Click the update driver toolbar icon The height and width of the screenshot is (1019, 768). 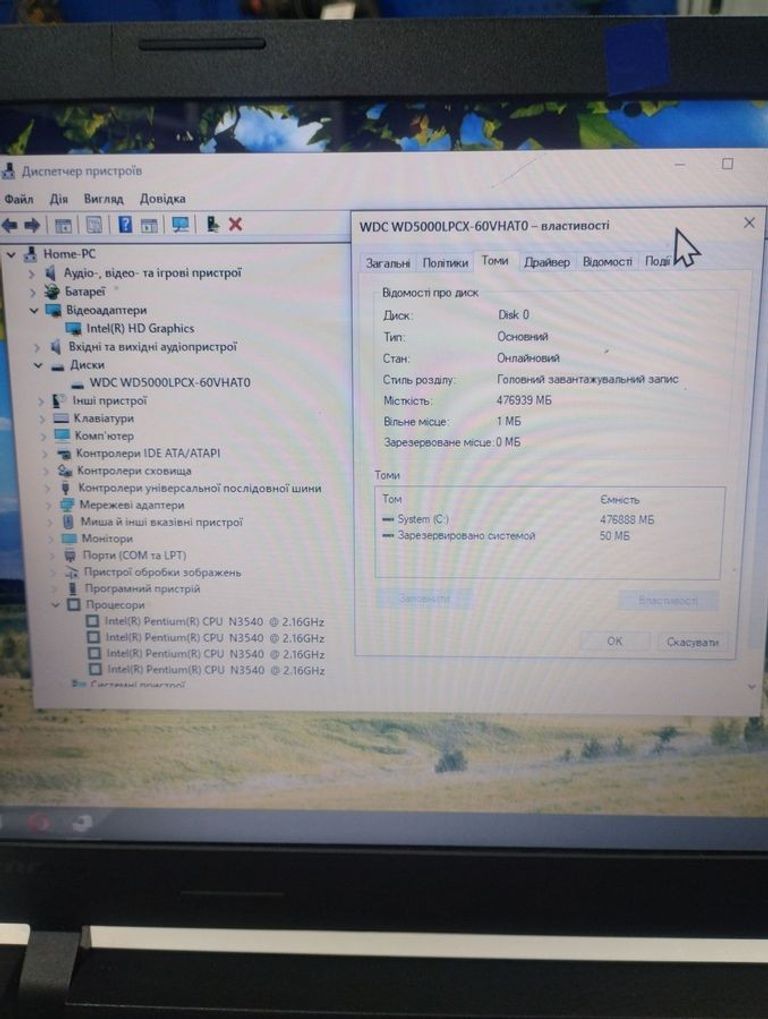point(212,224)
